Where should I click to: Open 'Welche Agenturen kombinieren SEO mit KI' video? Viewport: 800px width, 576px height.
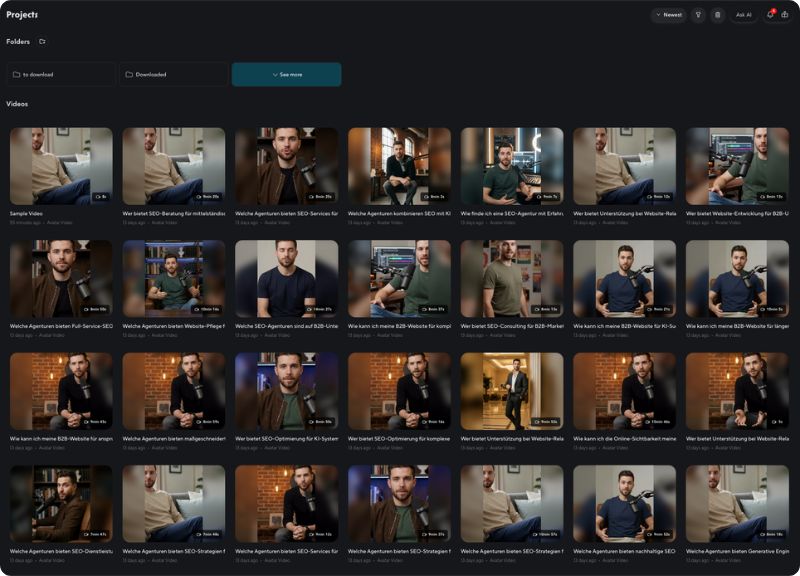(x=399, y=166)
